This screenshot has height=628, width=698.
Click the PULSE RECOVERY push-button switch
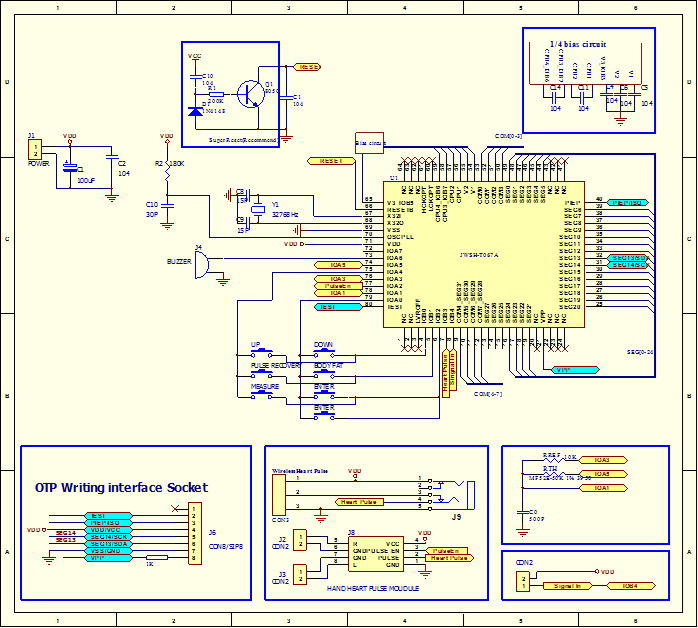262,373
